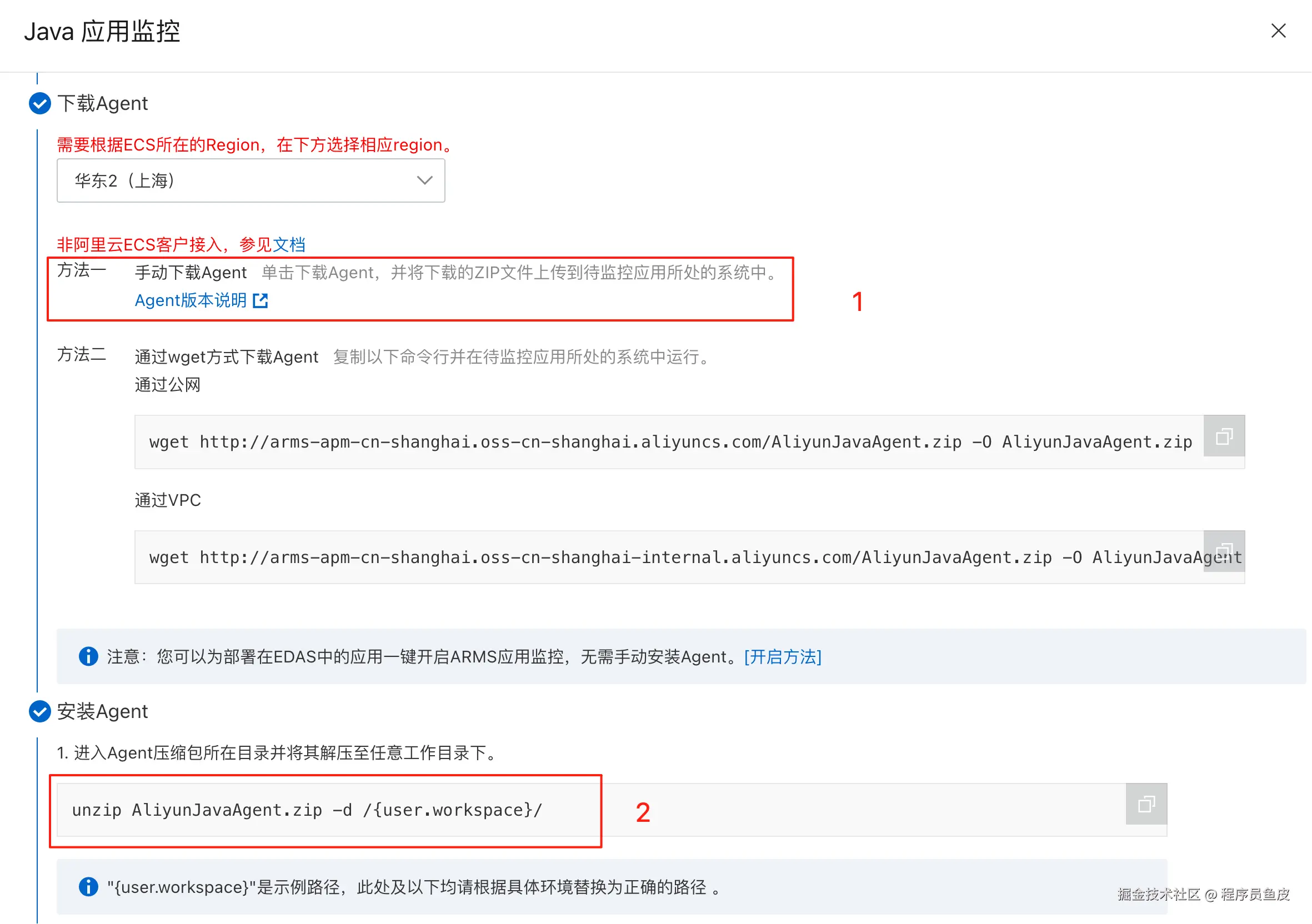Click public wget command text box
This screenshot has height=924, width=1312.
669,442
